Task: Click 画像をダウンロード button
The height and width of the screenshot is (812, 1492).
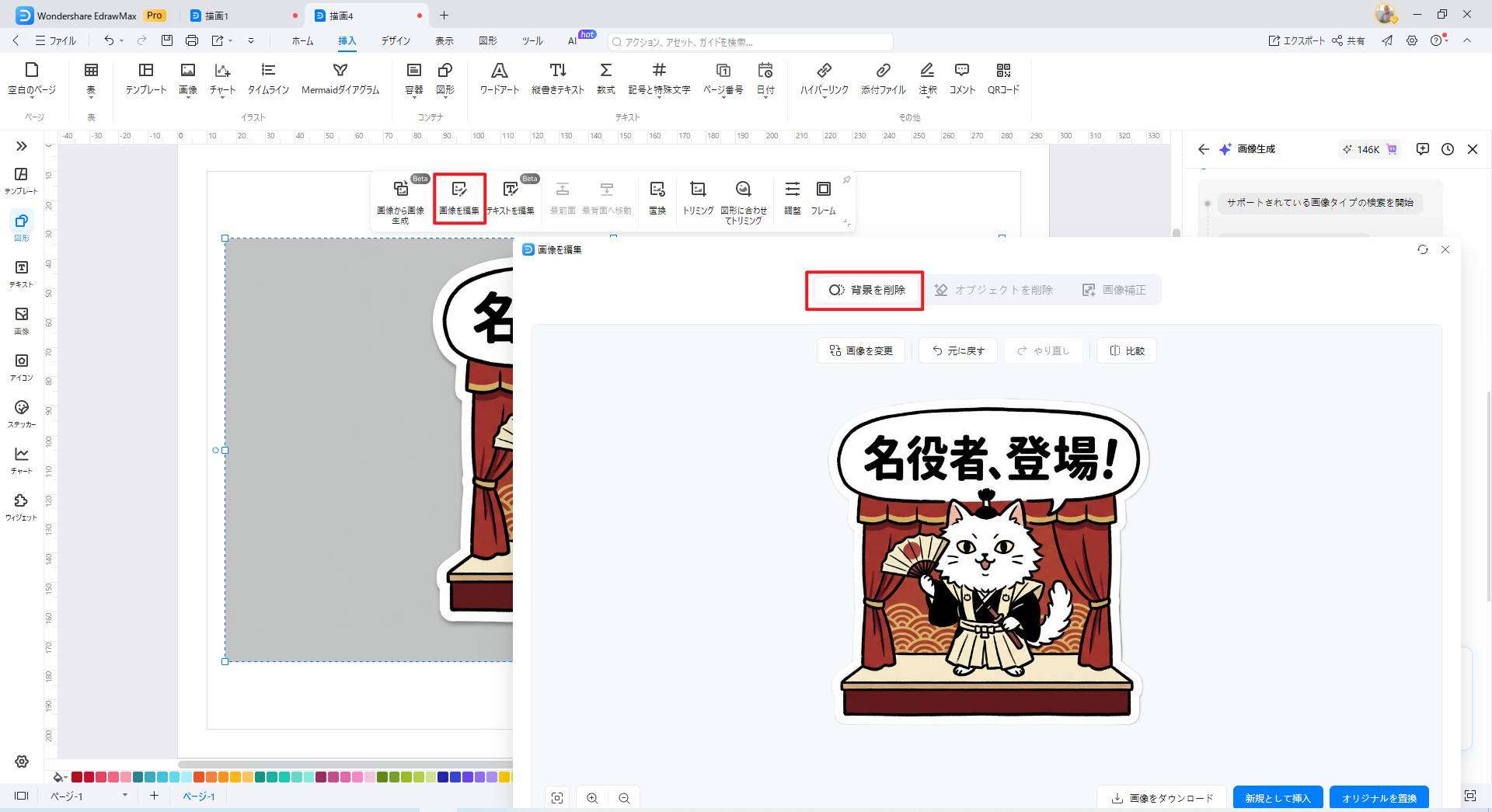Action: tap(1162, 798)
